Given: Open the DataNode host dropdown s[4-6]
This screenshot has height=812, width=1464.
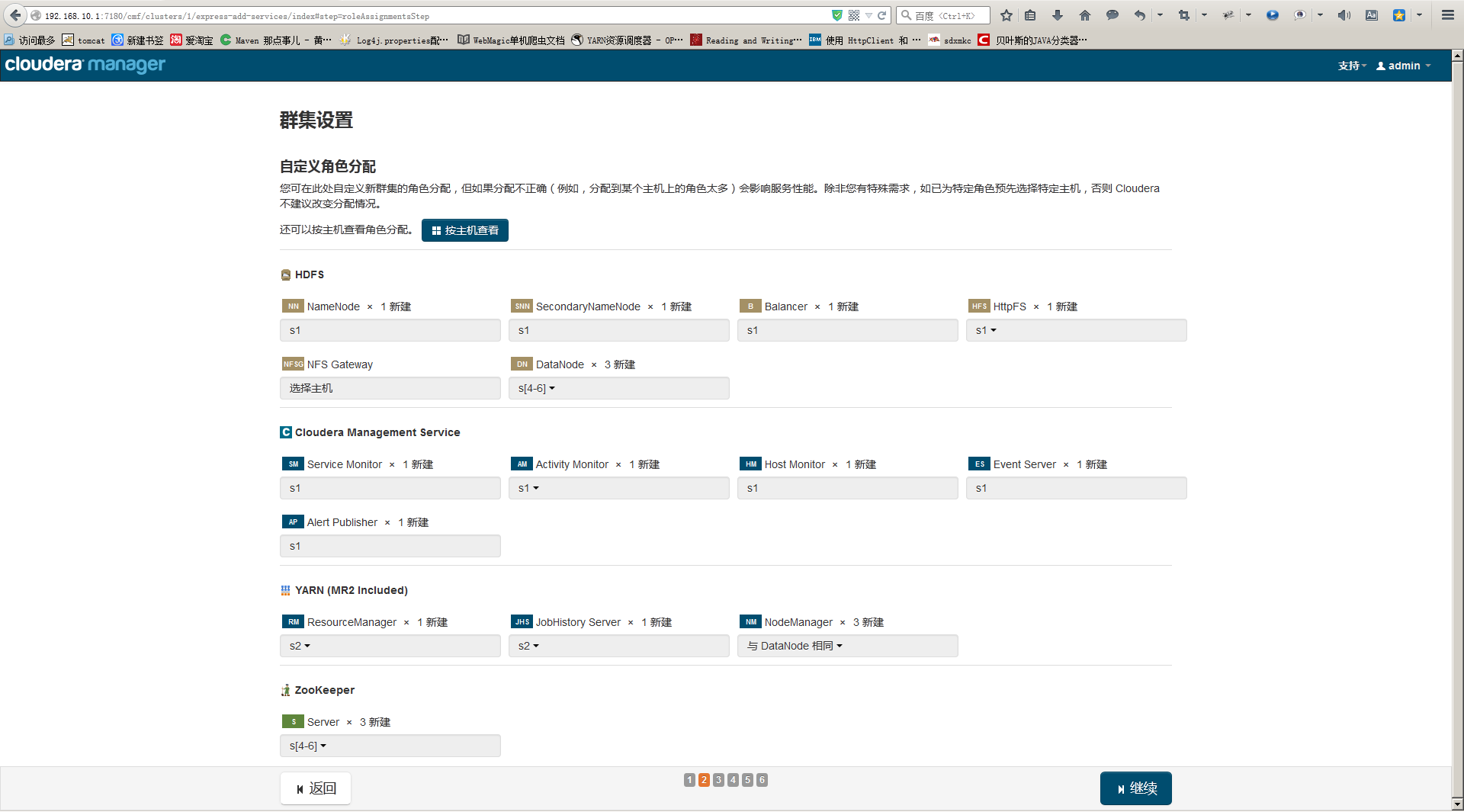Looking at the screenshot, I should click(618, 388).
